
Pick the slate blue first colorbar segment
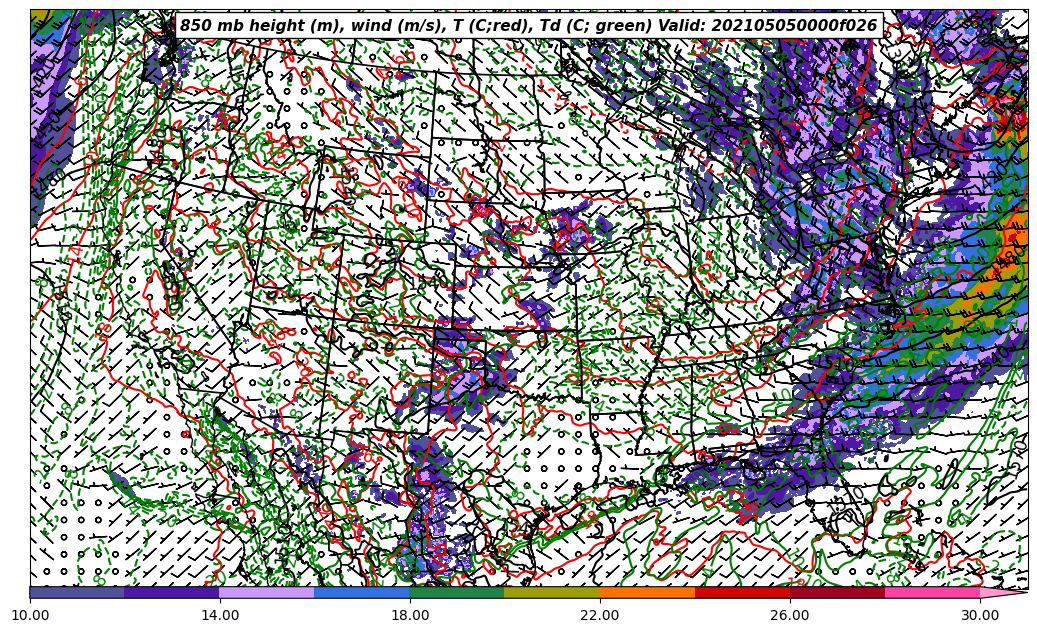click(x=77, y=592)
